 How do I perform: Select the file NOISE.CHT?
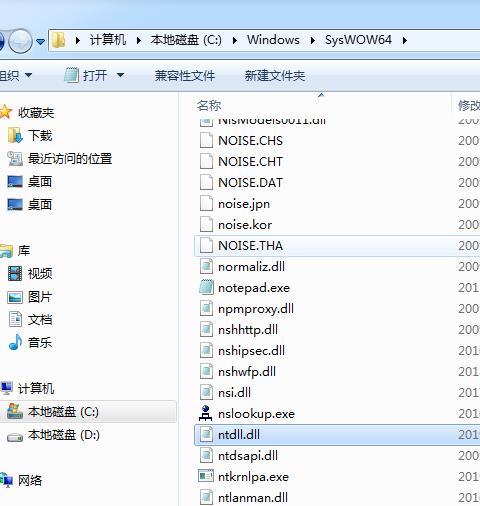[250, 162]
